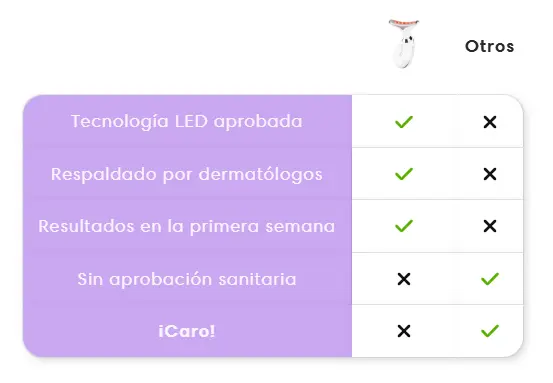The image size is (553, 383).
Task: Select the Respaldado por dermatólogos label
Action: (x=187, y=175)
